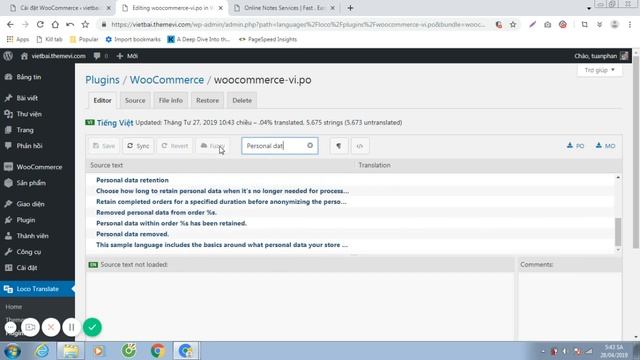Viewport: 640px width, 360px height.
Task: Bookmark this page with the star icon
Action: (x=513, y=24)
